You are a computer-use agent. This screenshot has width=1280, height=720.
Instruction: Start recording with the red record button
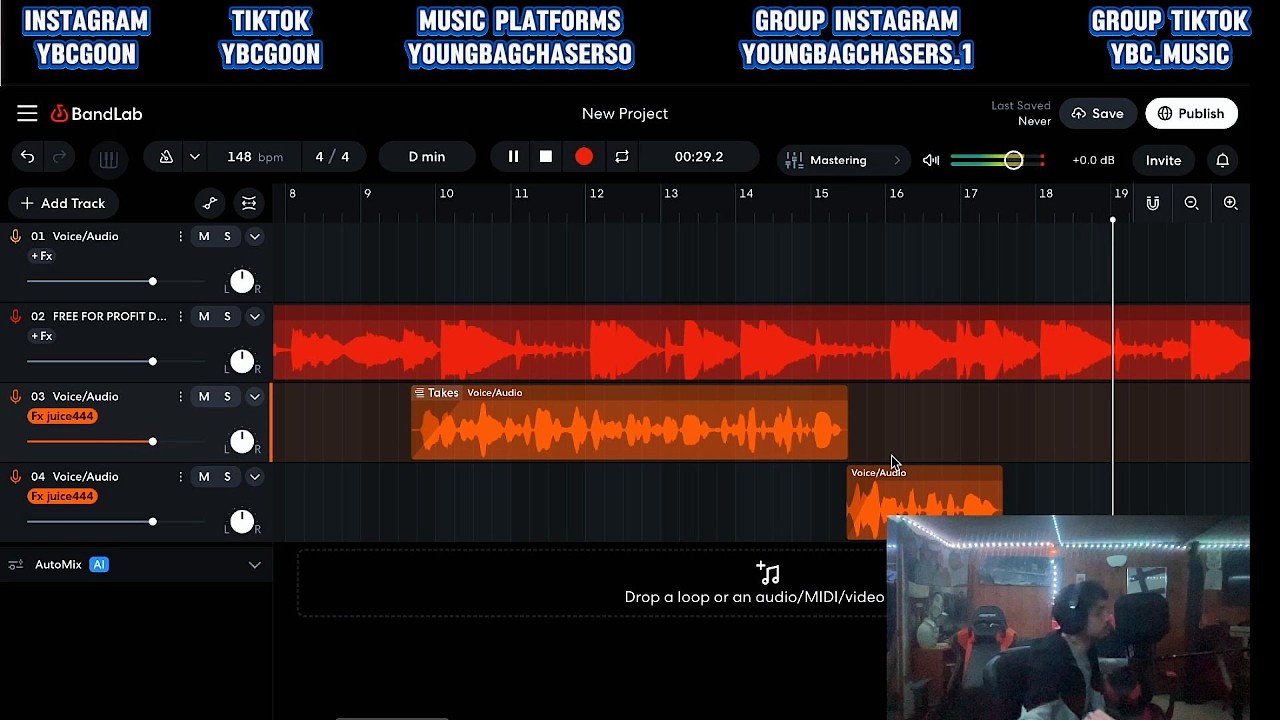click(584, 157)
